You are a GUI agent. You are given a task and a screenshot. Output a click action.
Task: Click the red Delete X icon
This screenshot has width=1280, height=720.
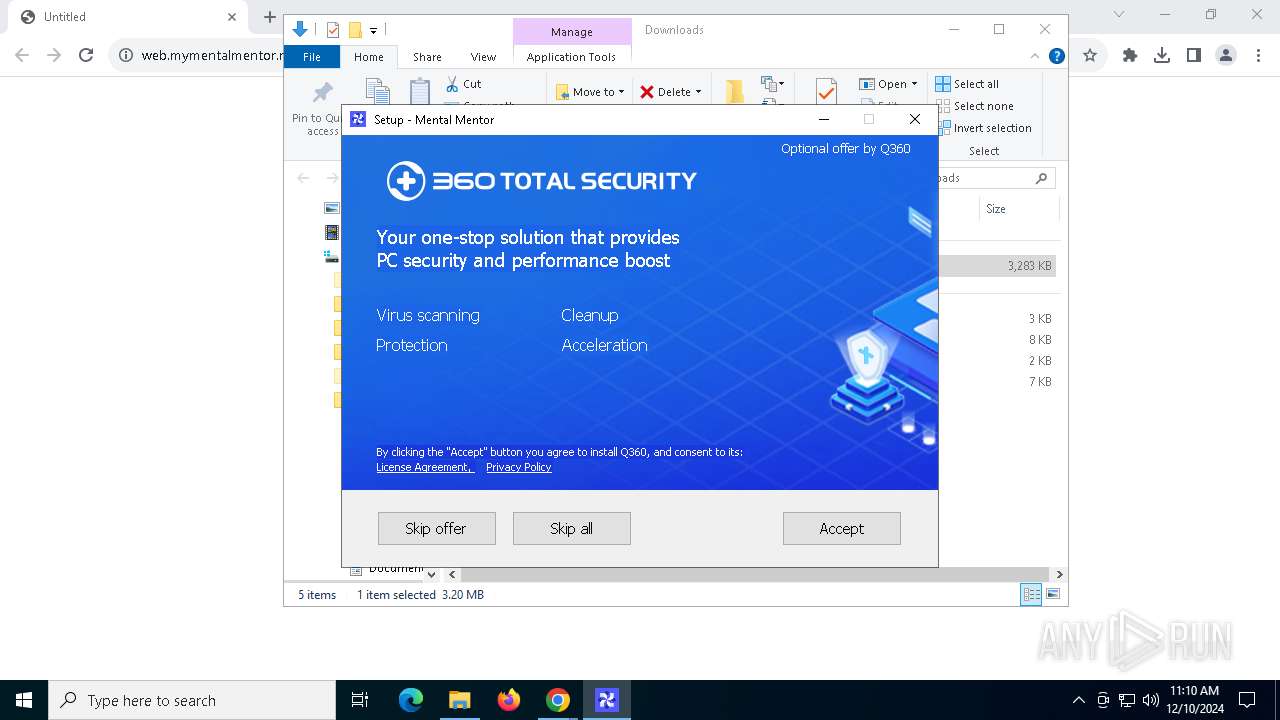click(x=647, y=92)
